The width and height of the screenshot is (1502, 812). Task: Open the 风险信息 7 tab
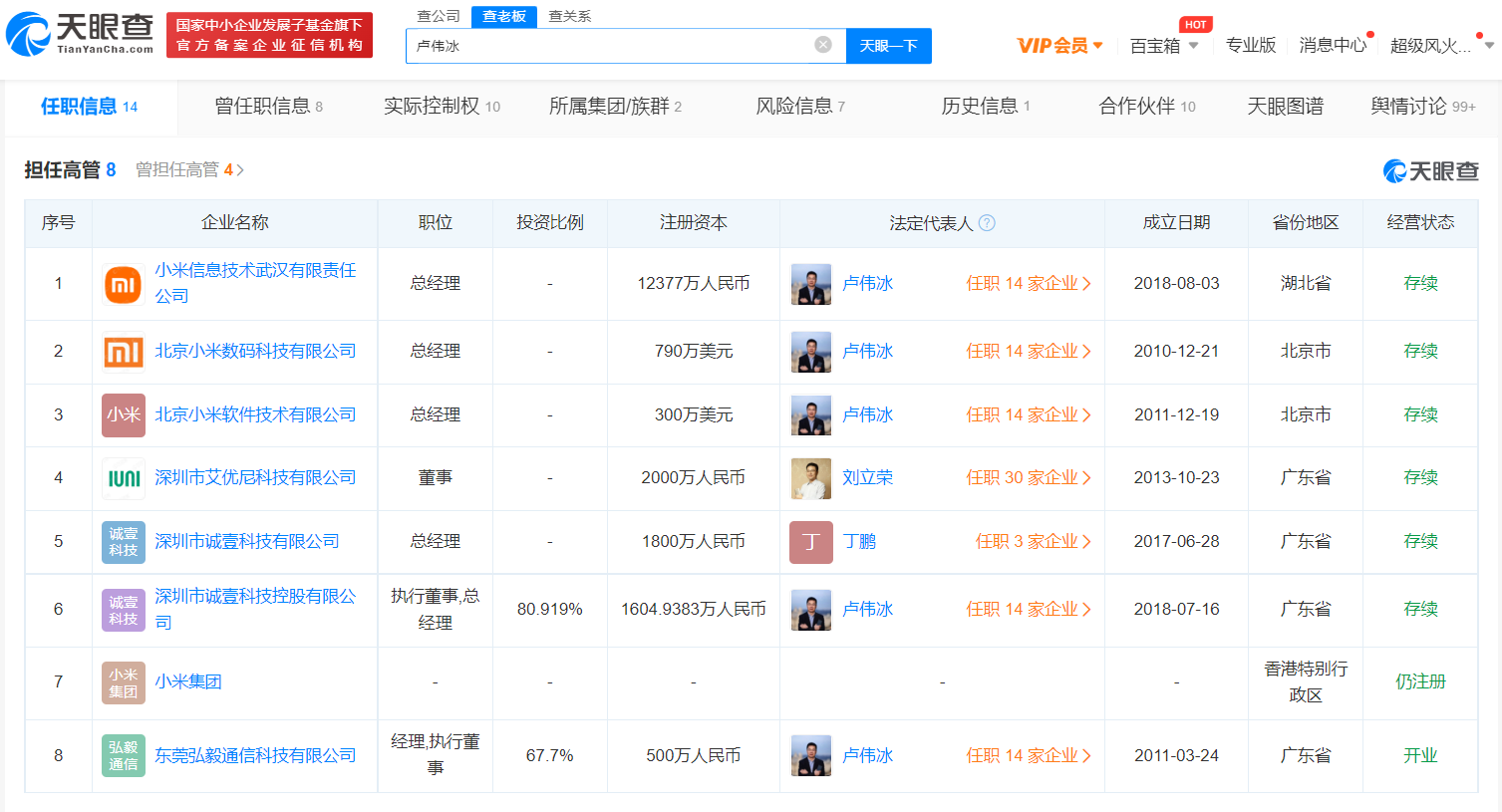pos(800,107)
